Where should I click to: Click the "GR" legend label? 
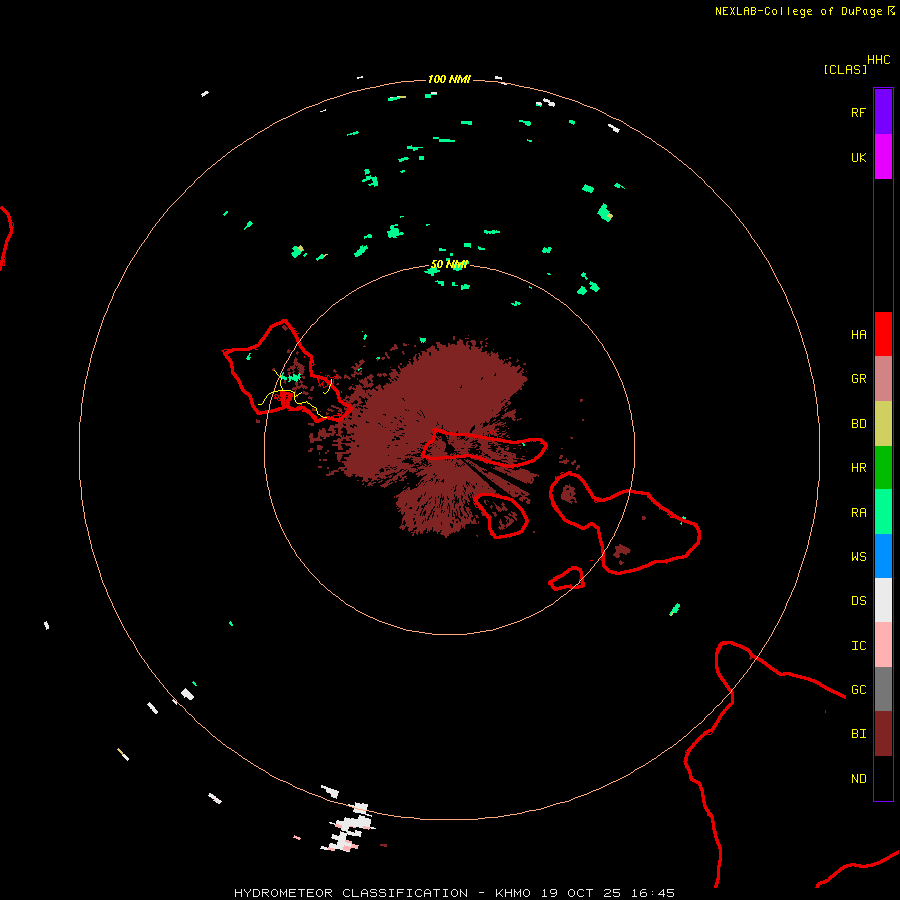(858, 379)
